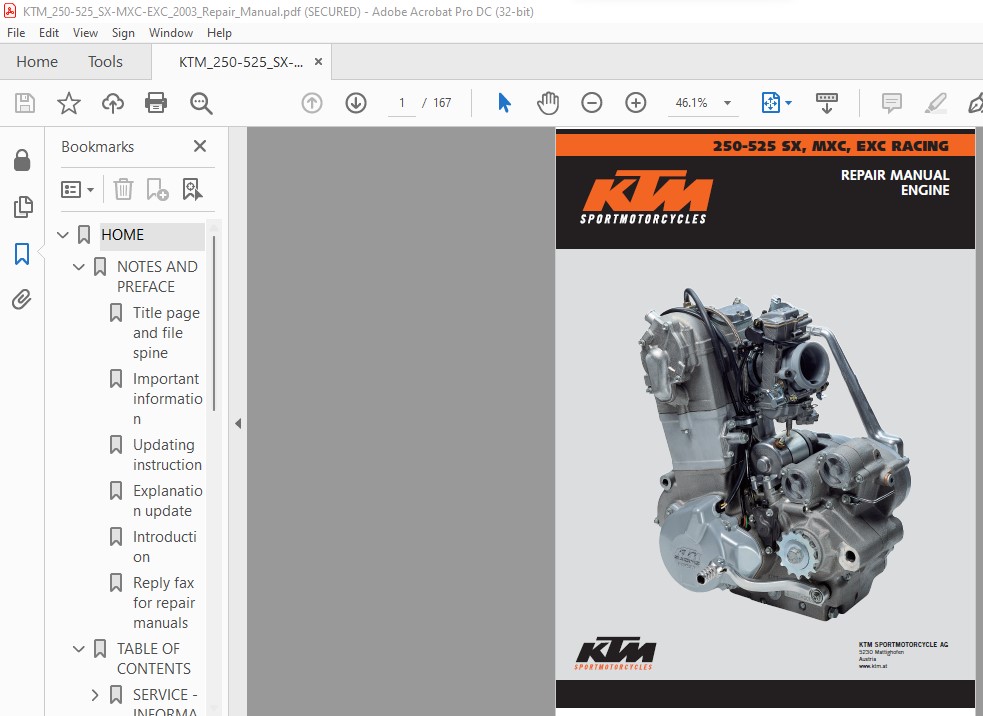The width and height of the screenshot is (983, 716).
Task: Open the Edit menu
Action: pyautogui.click(x=49, y=33)
